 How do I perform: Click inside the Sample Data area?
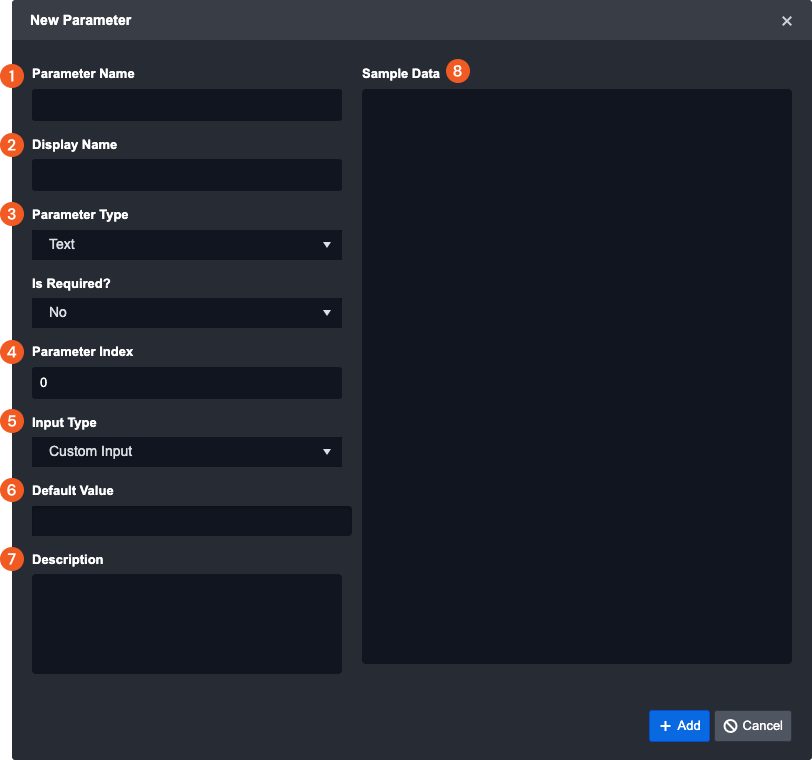[576, 376]
